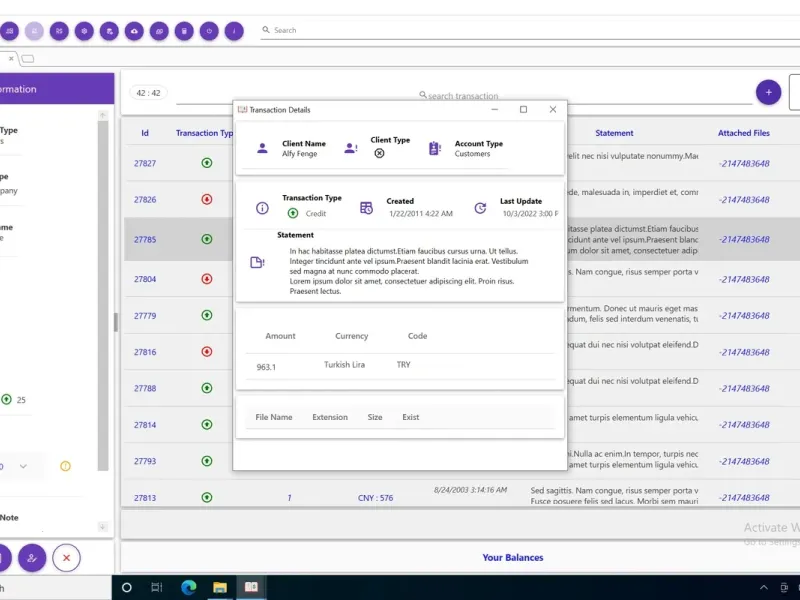Sort by the Statement column header

pos(614,133)
